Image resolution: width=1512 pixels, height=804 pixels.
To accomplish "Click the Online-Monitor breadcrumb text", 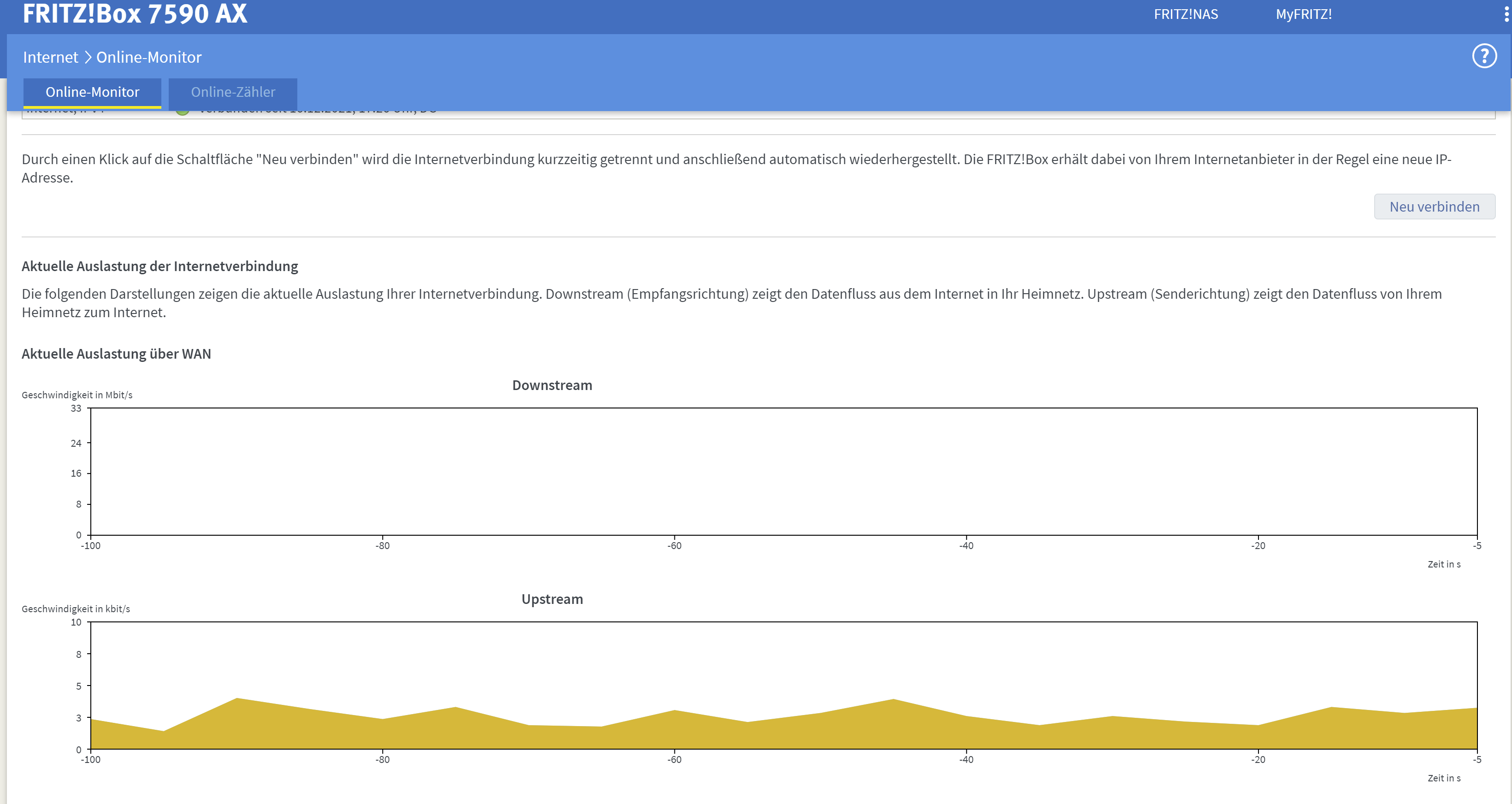I will coord(149,57).
